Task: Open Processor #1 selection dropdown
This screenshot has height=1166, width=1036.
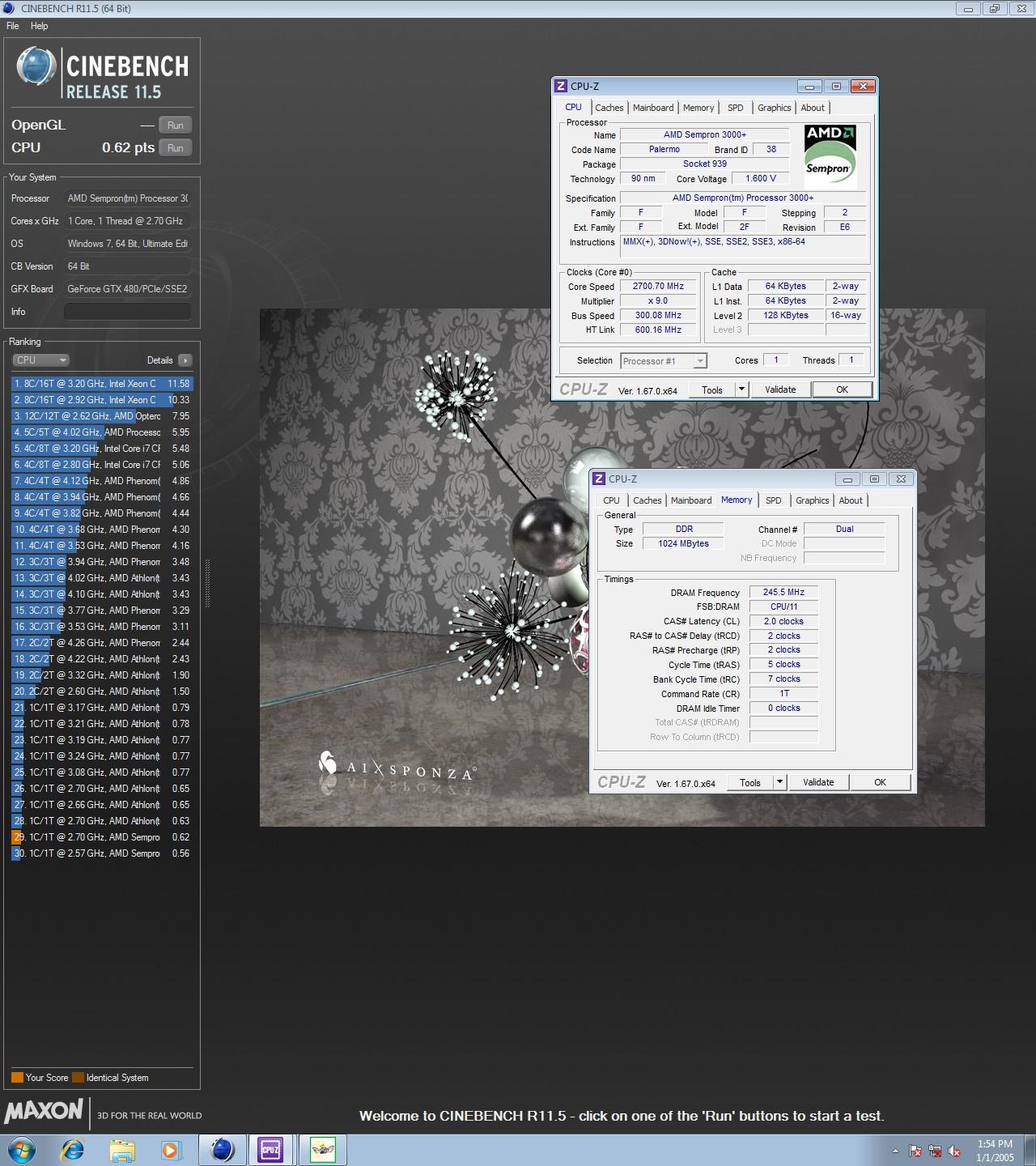Action: coord(664,361)
